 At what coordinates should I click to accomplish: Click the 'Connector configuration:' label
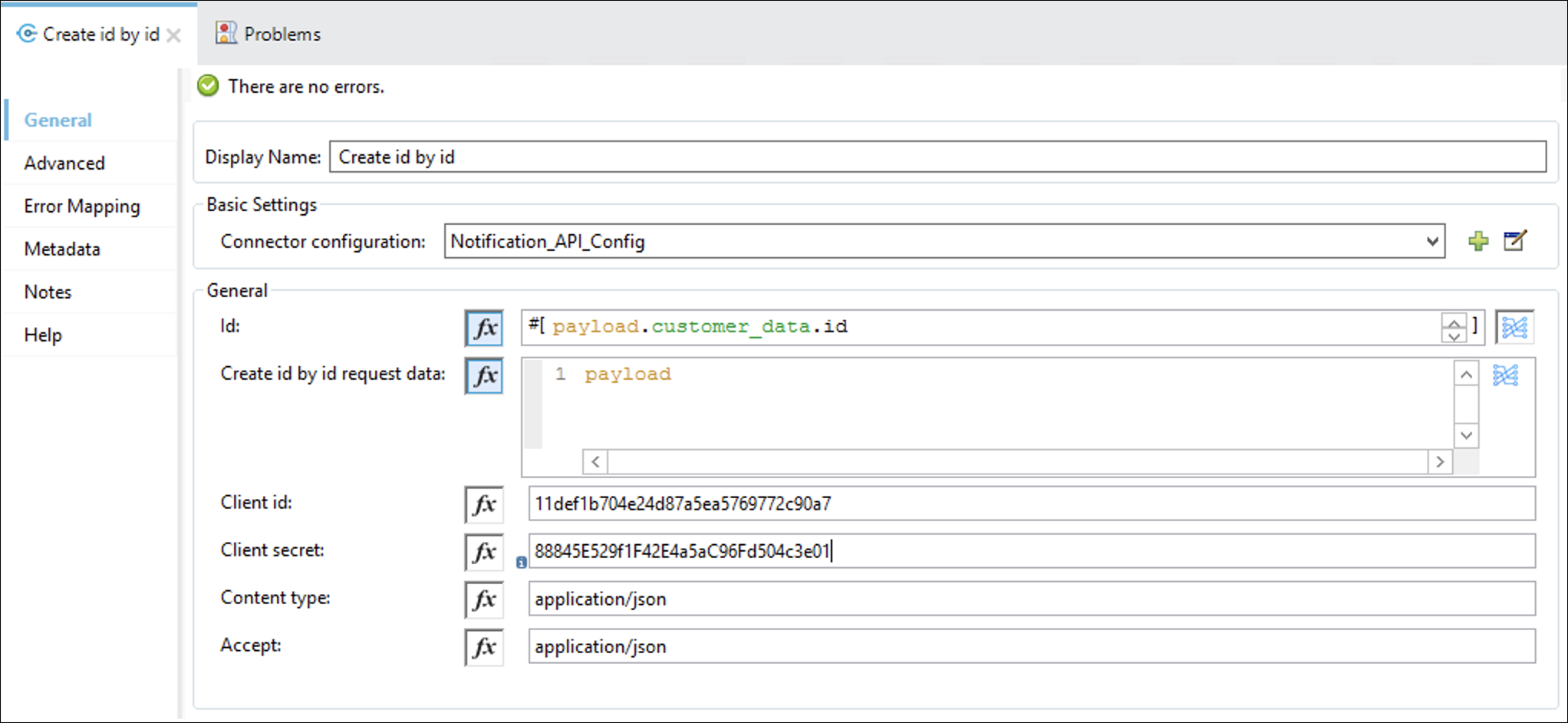point(323,242)
